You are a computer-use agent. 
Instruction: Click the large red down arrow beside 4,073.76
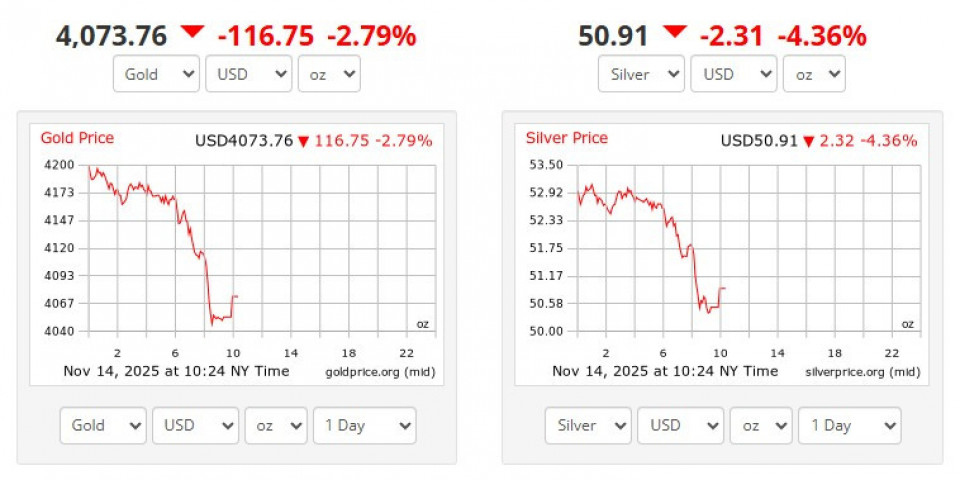(x=192, y=33)
